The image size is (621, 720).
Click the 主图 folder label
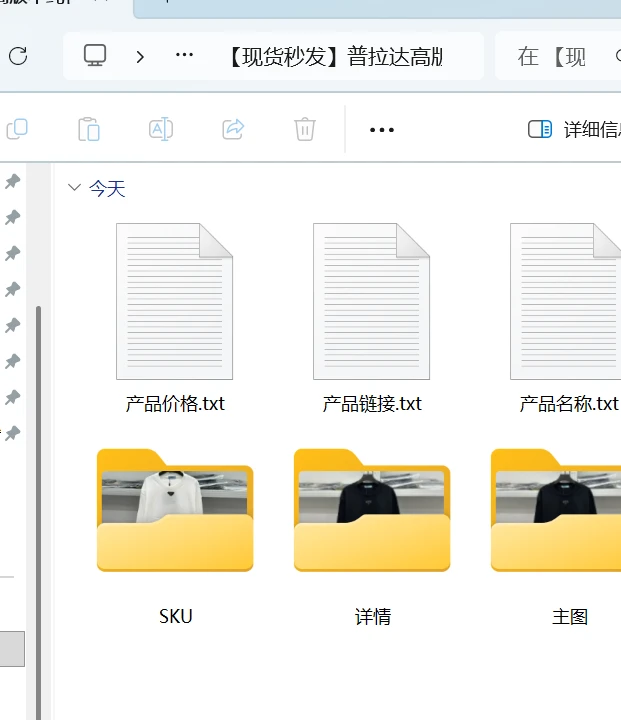click(x=570, y=617)
